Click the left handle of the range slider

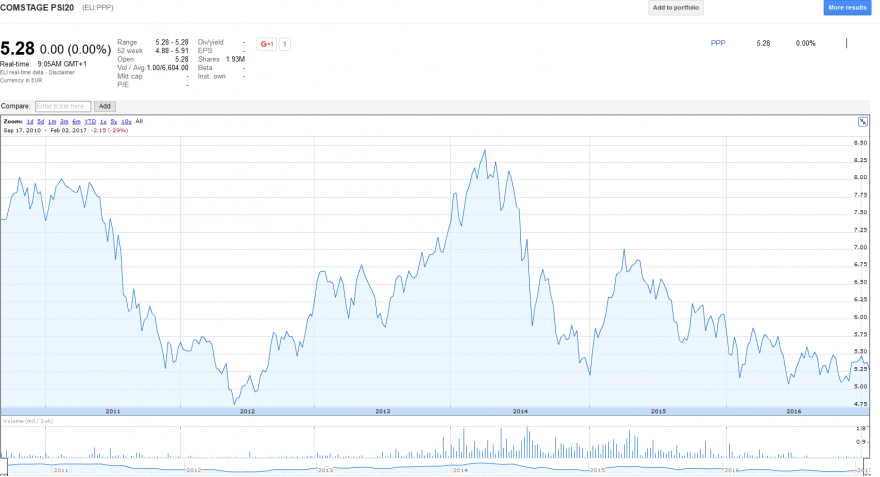[x=7, y=467]
